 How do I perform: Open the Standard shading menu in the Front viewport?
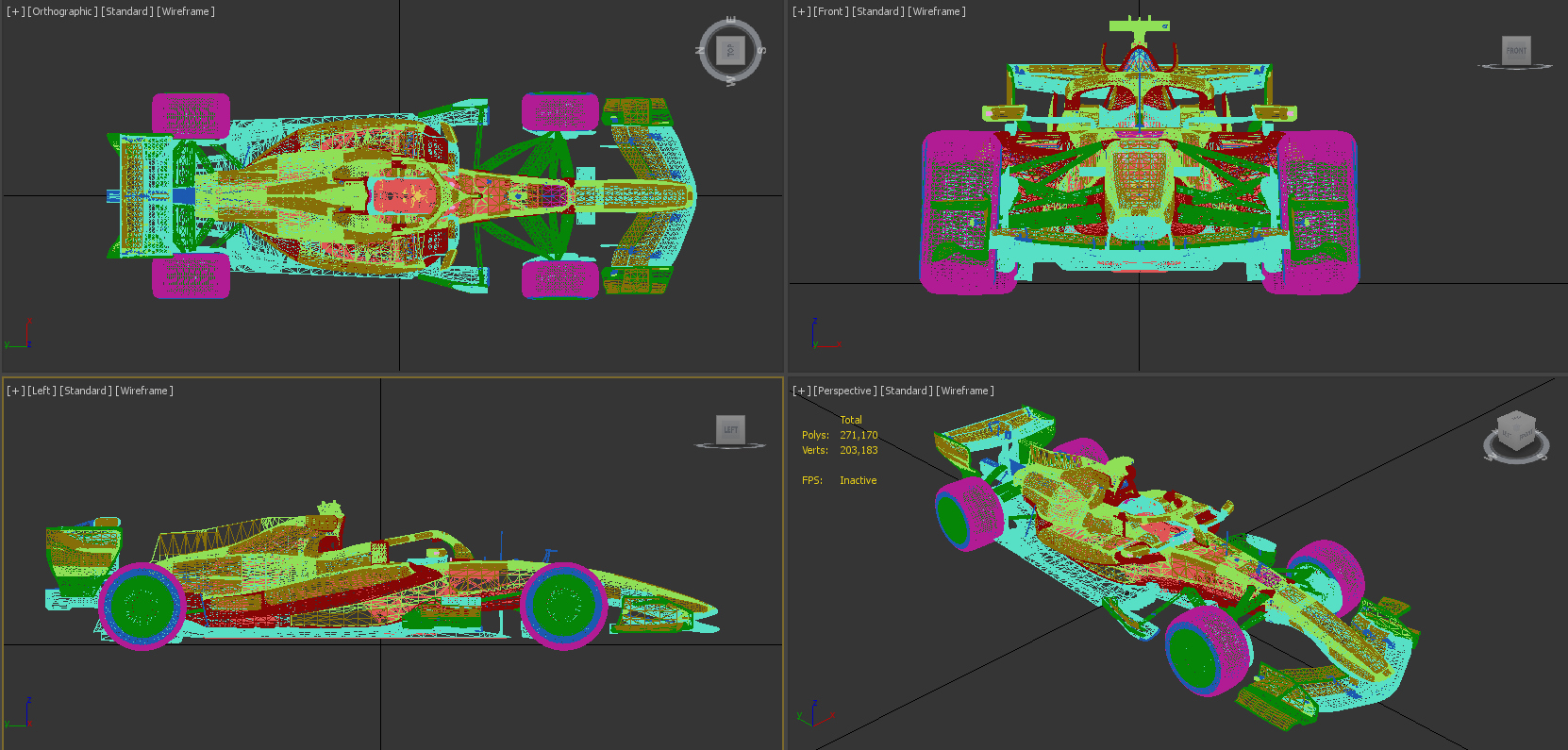pos(878,11)
